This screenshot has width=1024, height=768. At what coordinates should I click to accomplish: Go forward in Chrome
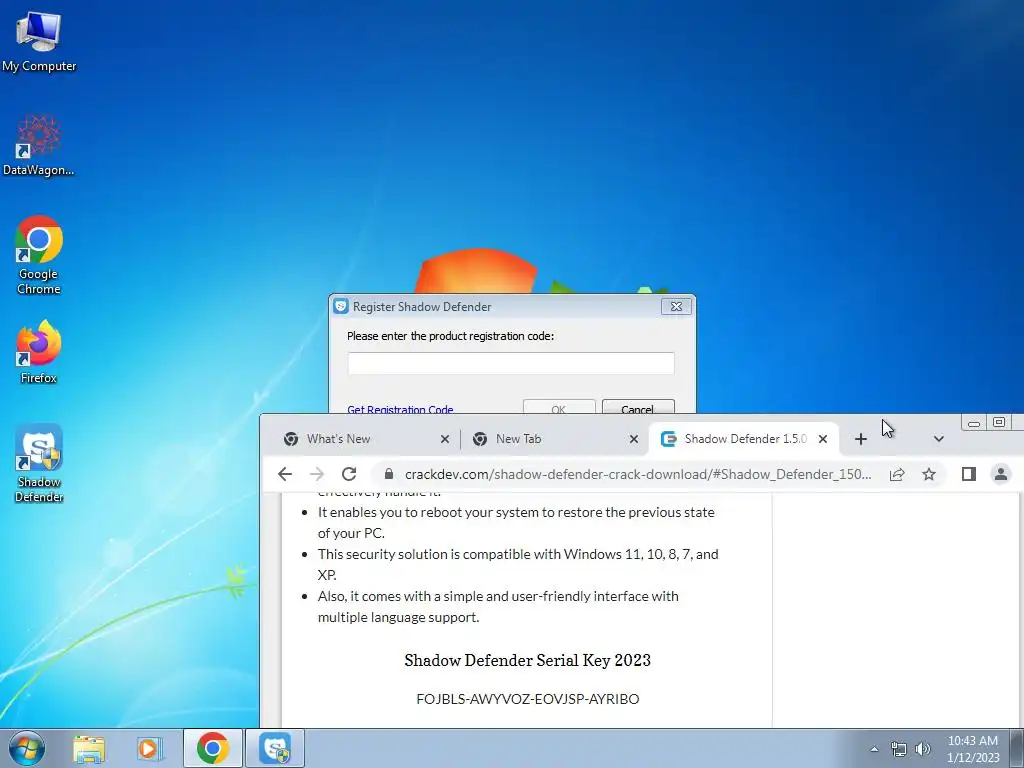click(317, 474)
